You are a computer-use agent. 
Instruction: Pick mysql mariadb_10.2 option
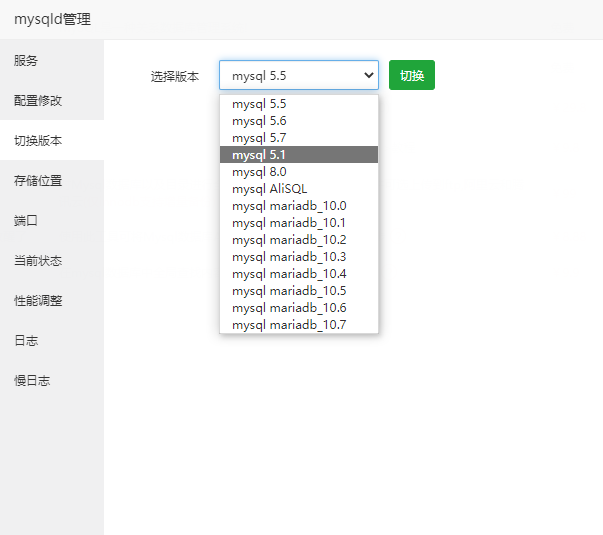[x=299, y=240]
